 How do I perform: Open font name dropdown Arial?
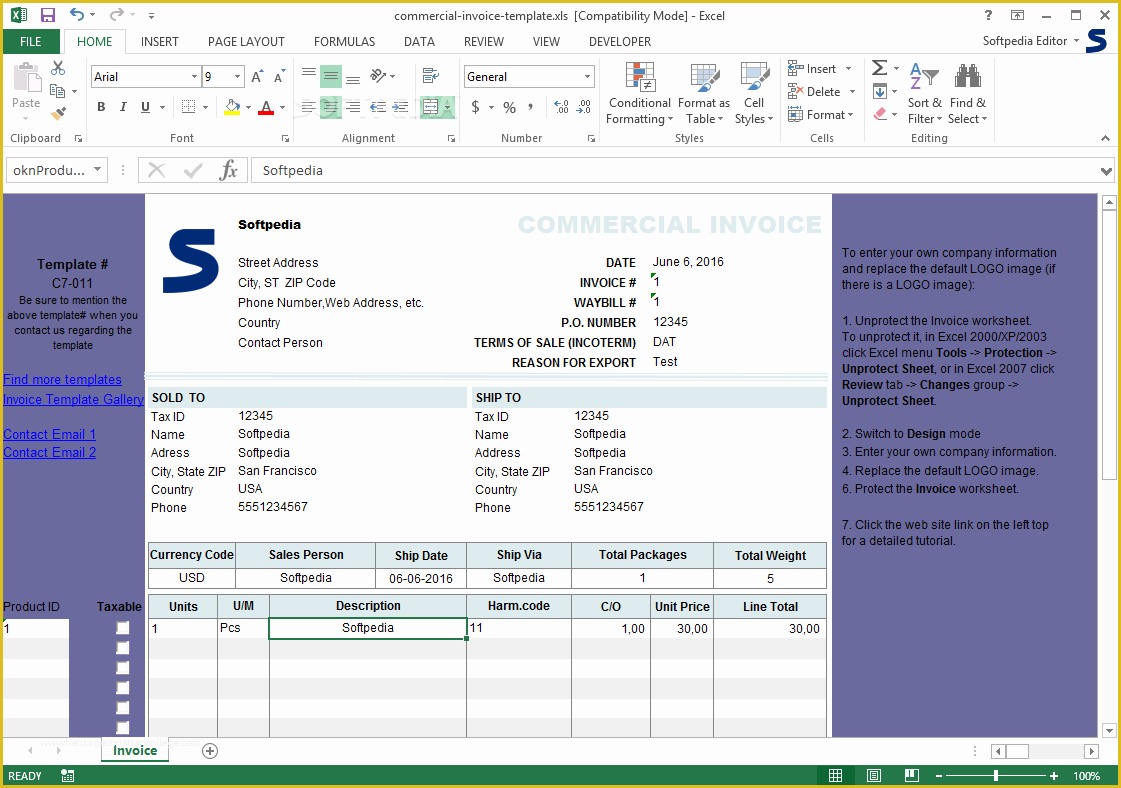(193, 77)
